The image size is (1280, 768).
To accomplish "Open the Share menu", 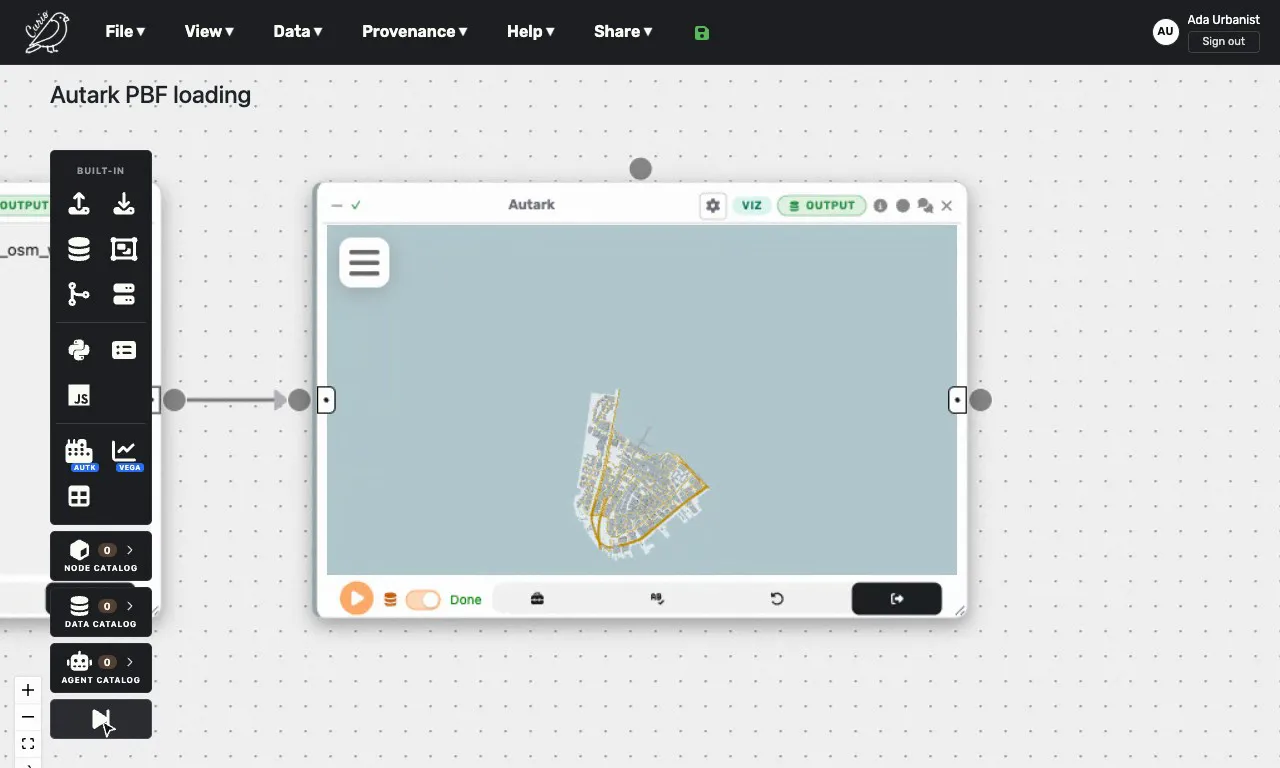I will click(x=623, y=31).
